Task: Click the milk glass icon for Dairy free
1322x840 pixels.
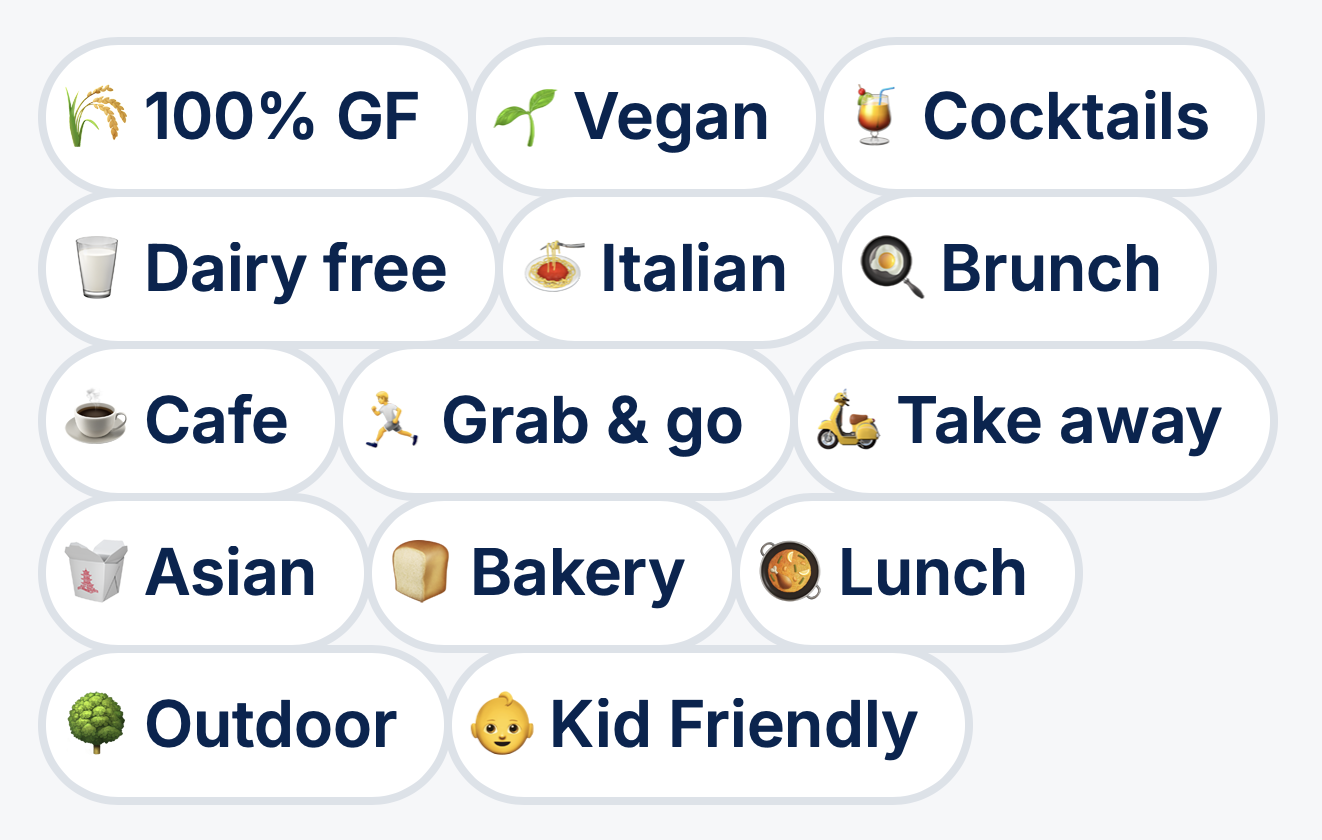Action: [x=96, y=268]
